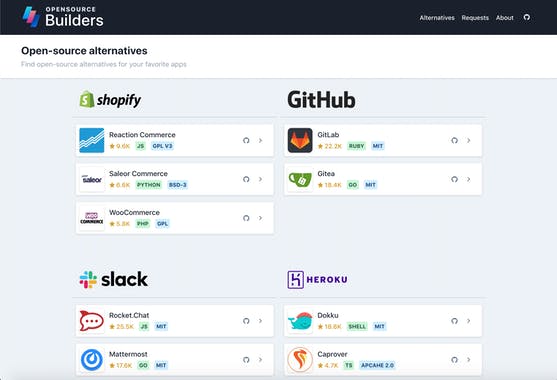Click the Caprover logo

[300, 359]
